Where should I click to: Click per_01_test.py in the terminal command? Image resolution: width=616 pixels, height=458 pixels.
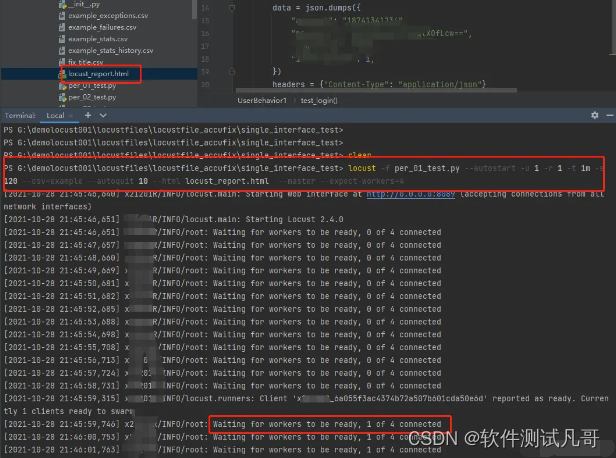coord(427,168)
